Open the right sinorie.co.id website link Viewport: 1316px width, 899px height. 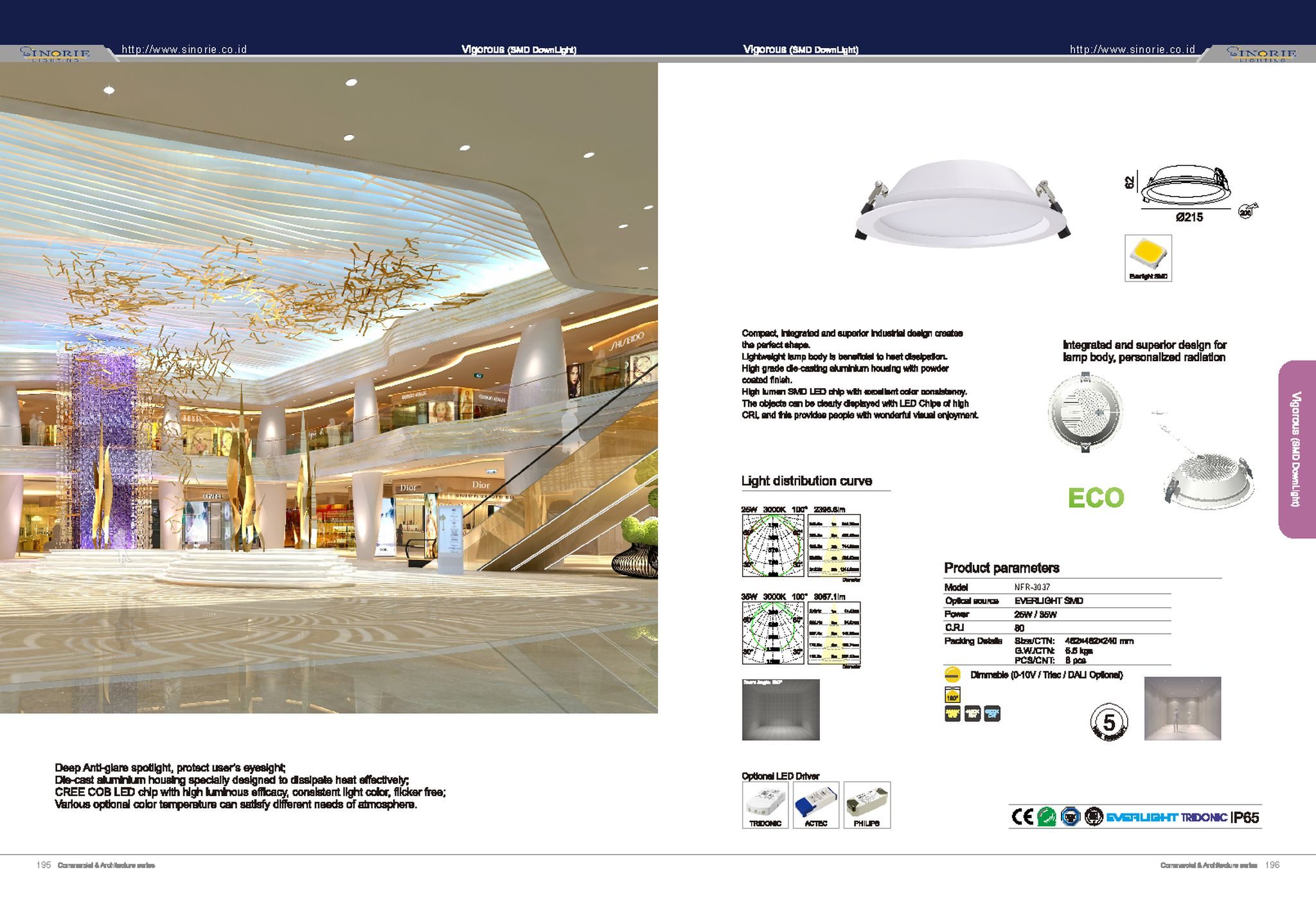[1132, 49]
